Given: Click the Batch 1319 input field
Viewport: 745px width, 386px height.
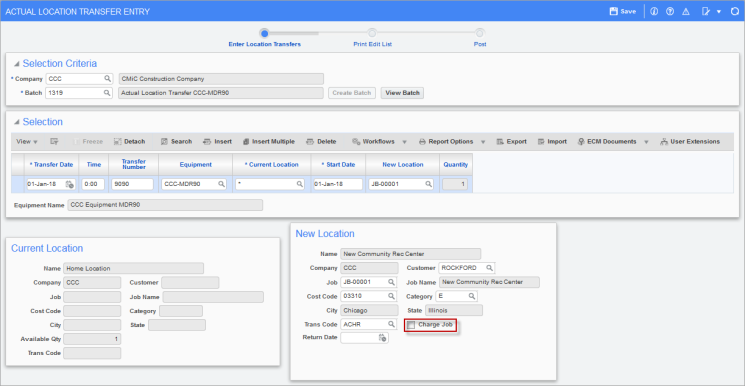Looking at the screenshot, I should pyautogui.click(x=79, y=93).
